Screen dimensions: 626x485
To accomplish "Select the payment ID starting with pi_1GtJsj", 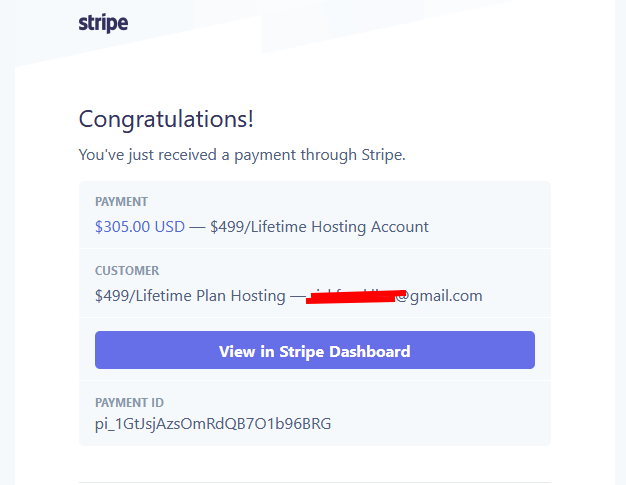I will pyautogui.click(x=213, y=424).
